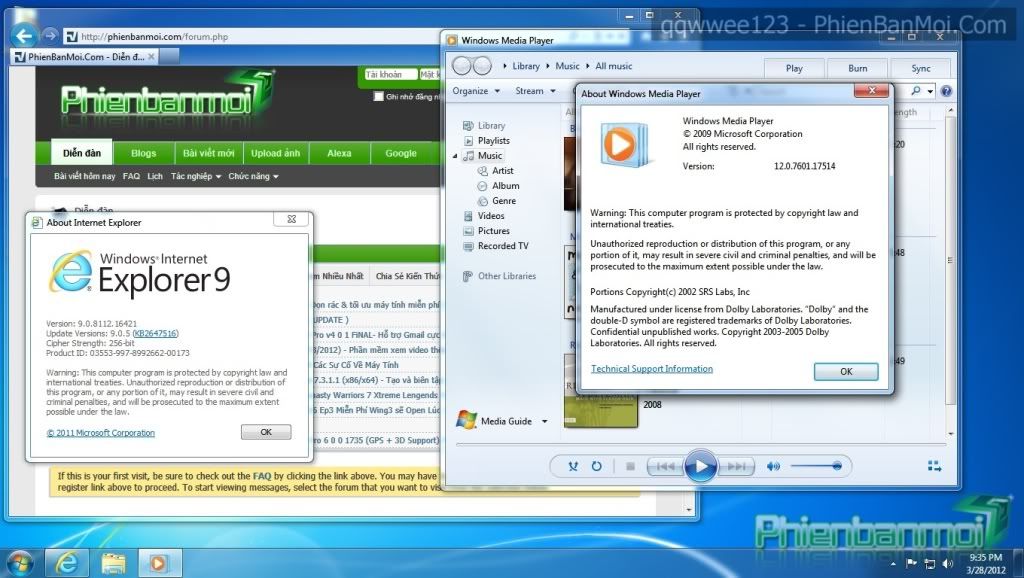The image size is (1024, 578).
Task: Open the Media Player Organize menu
Action: point(476,91)
